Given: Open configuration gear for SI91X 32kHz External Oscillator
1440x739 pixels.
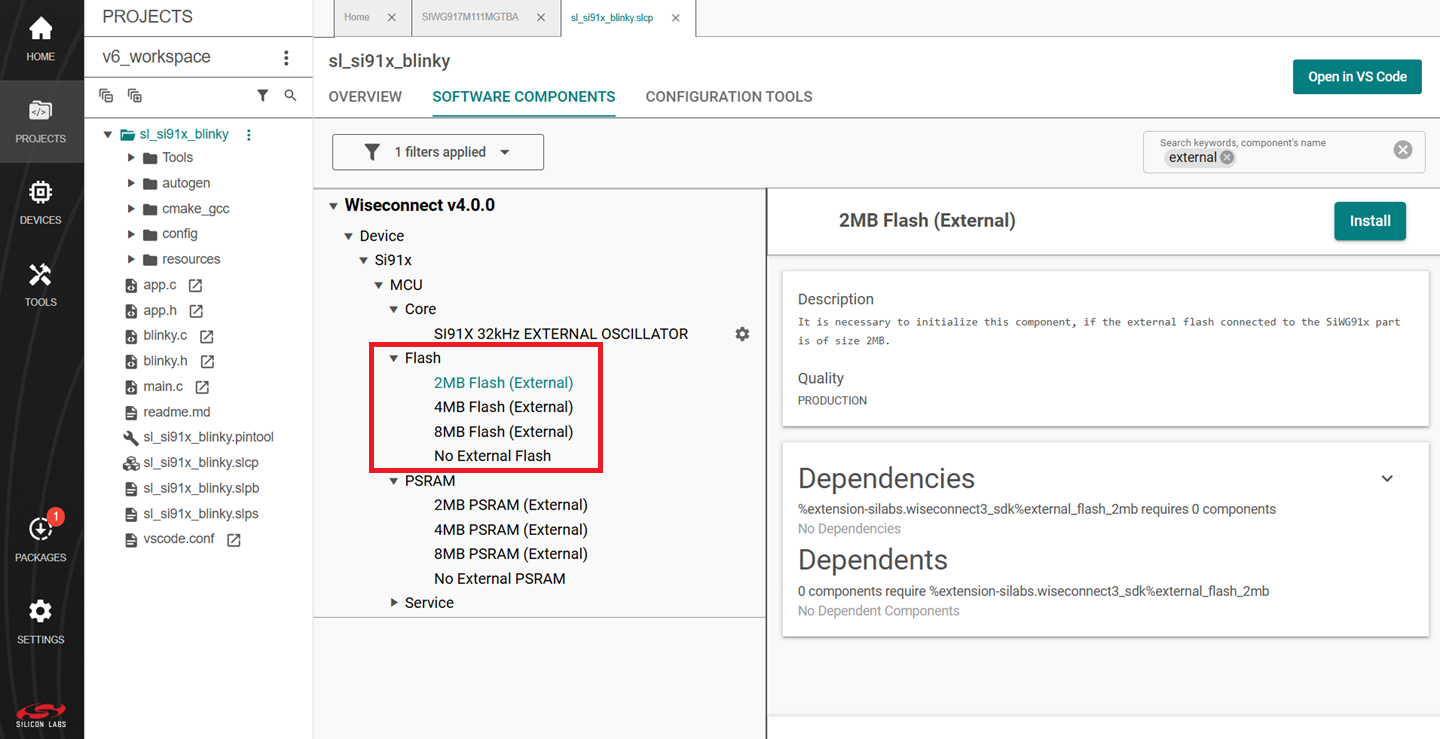Looking at the screenshot, I should click(x=742, y=334).
